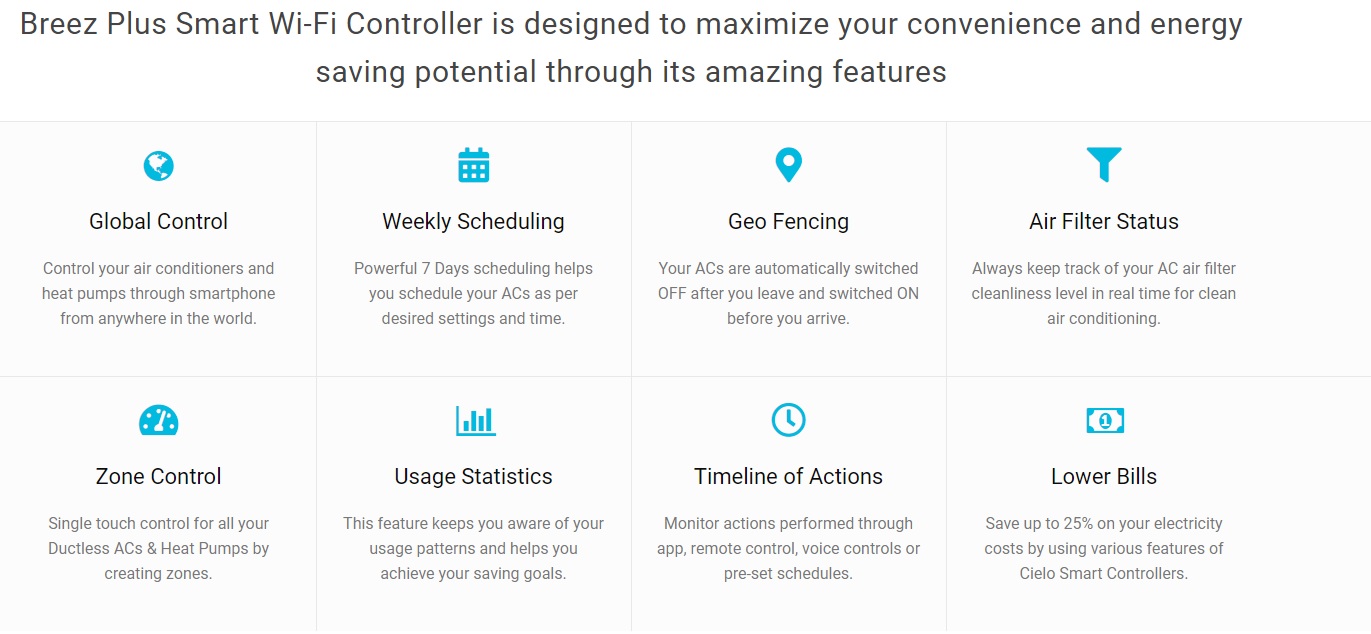Select the Global Control heading
Screen dimensions: 1371x634
point(158,221)
